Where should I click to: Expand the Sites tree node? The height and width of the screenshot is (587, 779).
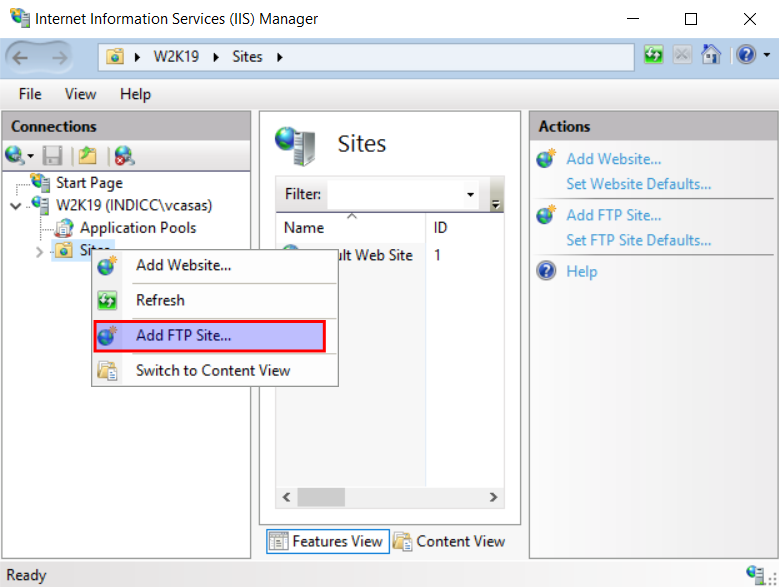39,251
